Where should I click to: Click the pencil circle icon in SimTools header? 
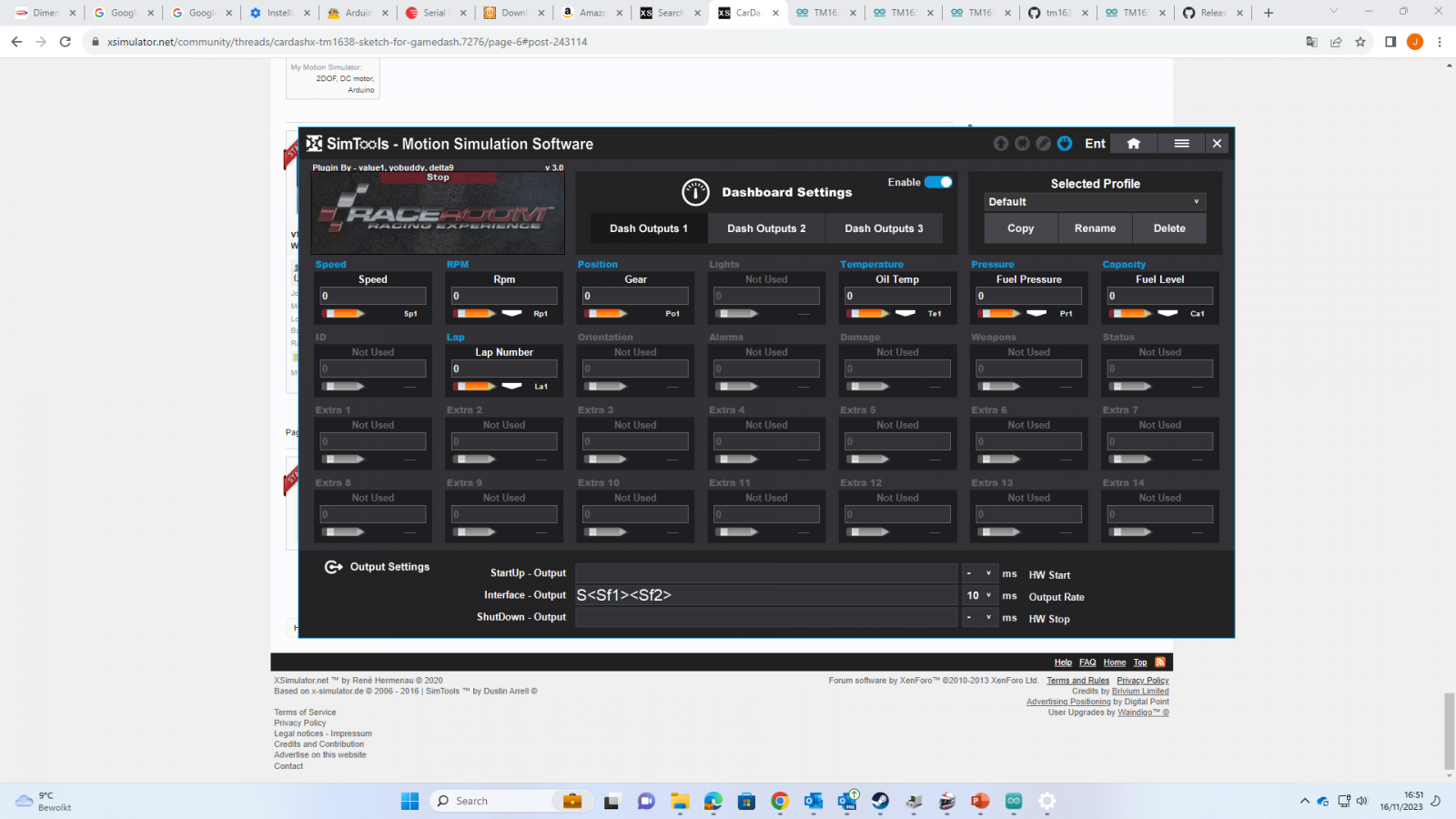click(x=1043, y=144)
